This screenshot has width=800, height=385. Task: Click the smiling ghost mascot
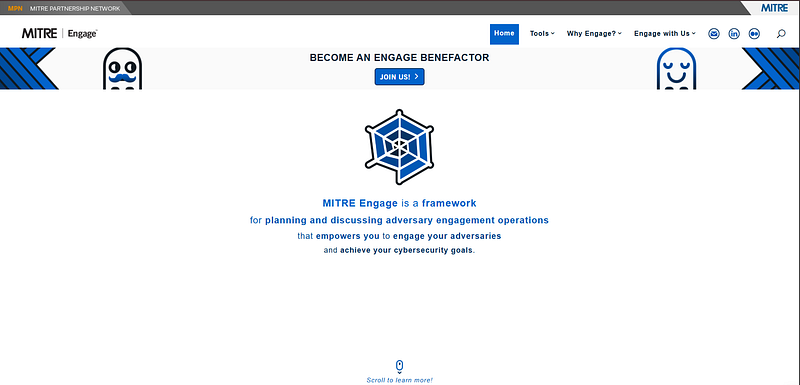[x=676, y=69]
